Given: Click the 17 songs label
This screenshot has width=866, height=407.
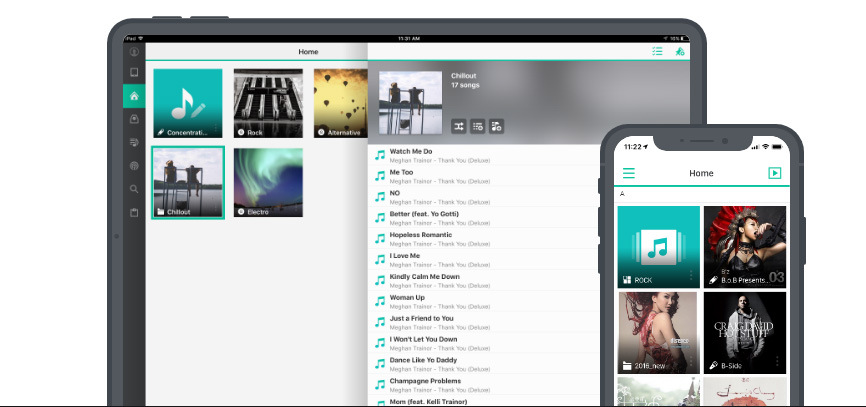Looking at the screenshot, I should point(465,85).
